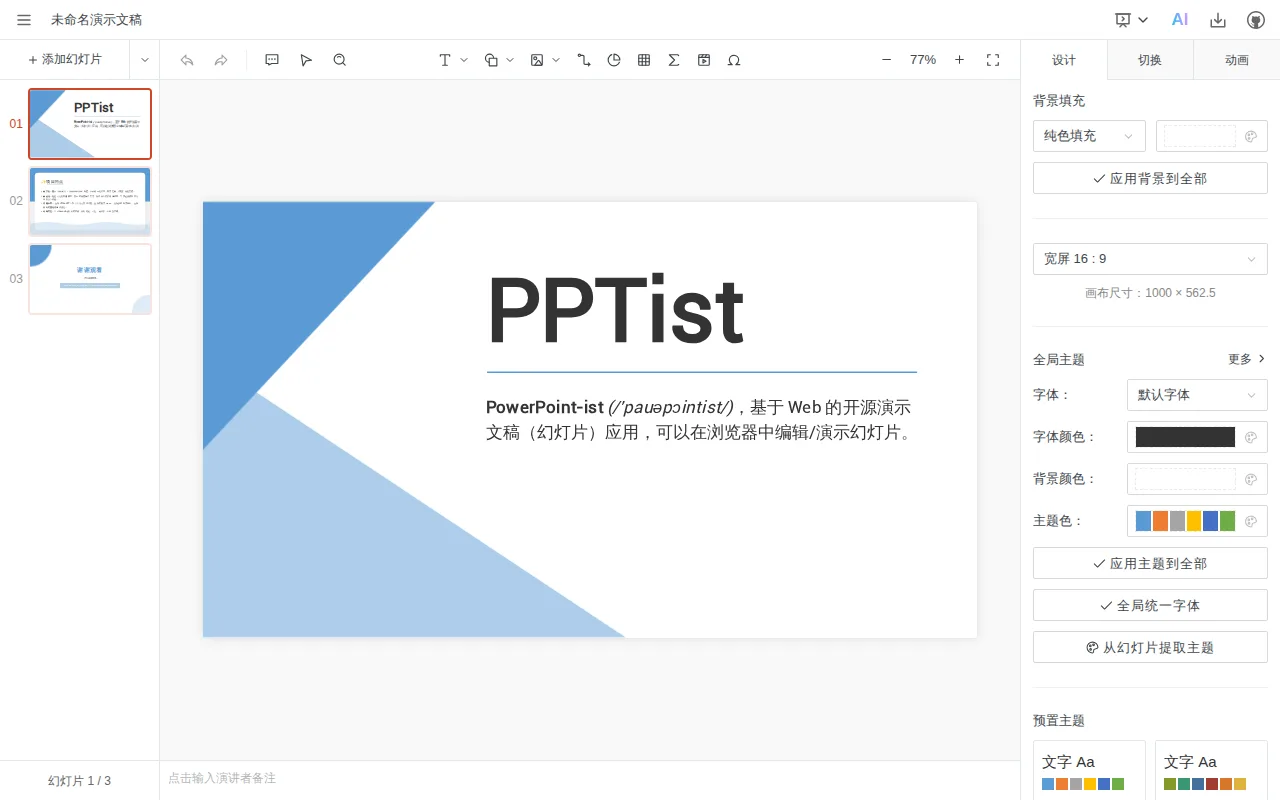The image size is (1280, 800).
Task: Click 应用背景到全部 button
Action: pyautogui.click(x=1150, y=178)
